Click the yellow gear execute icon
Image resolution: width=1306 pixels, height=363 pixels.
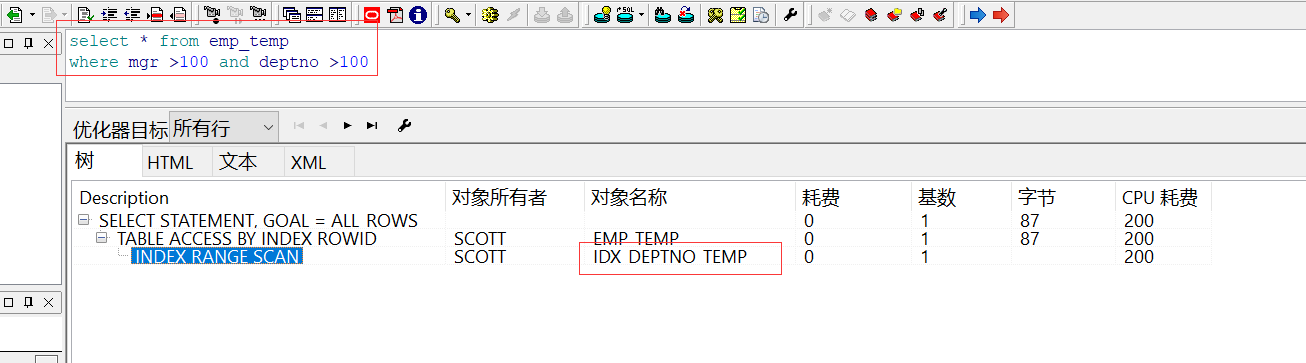tap(489, 15)
